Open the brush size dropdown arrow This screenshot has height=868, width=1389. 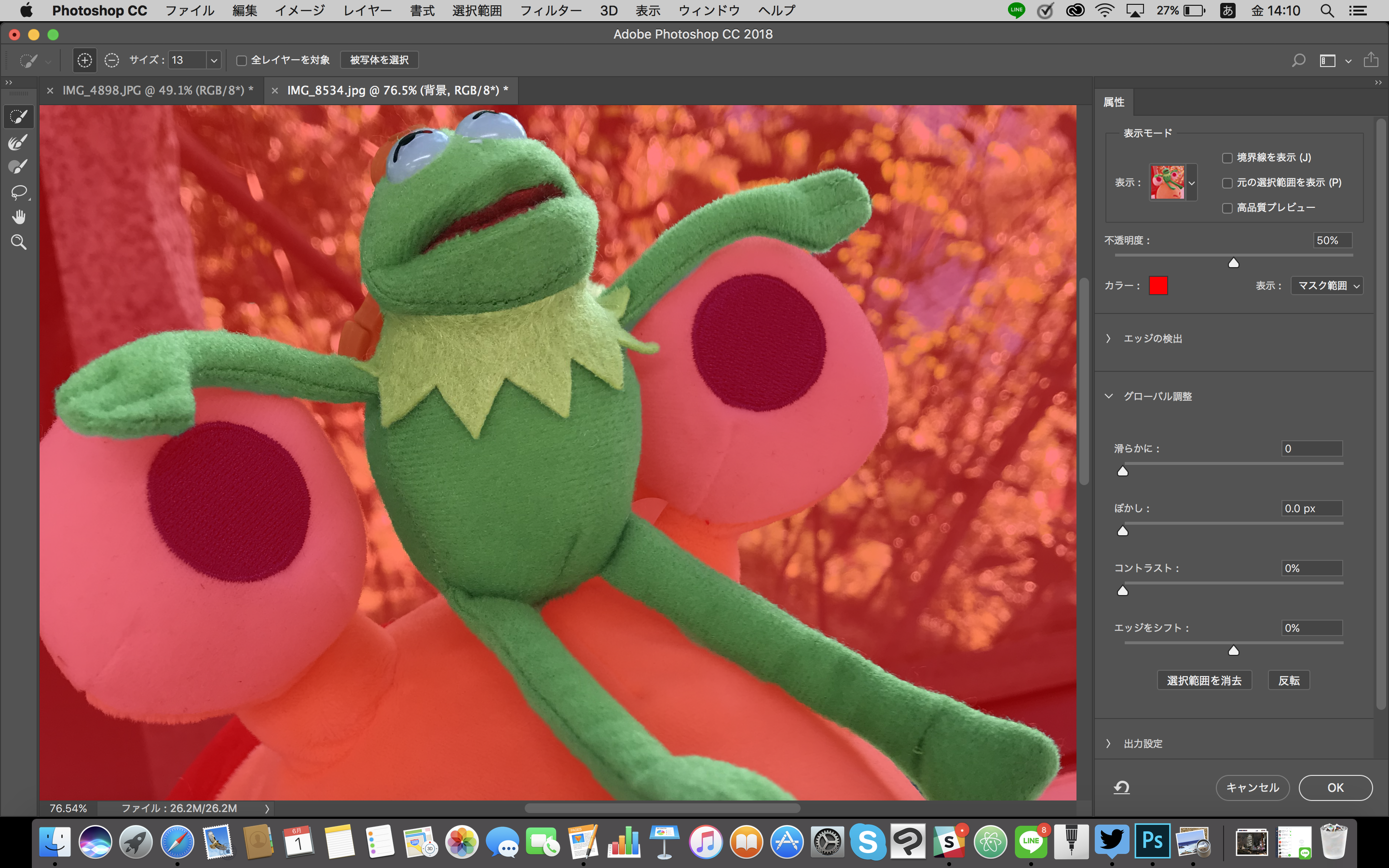(x=214, y=60)
